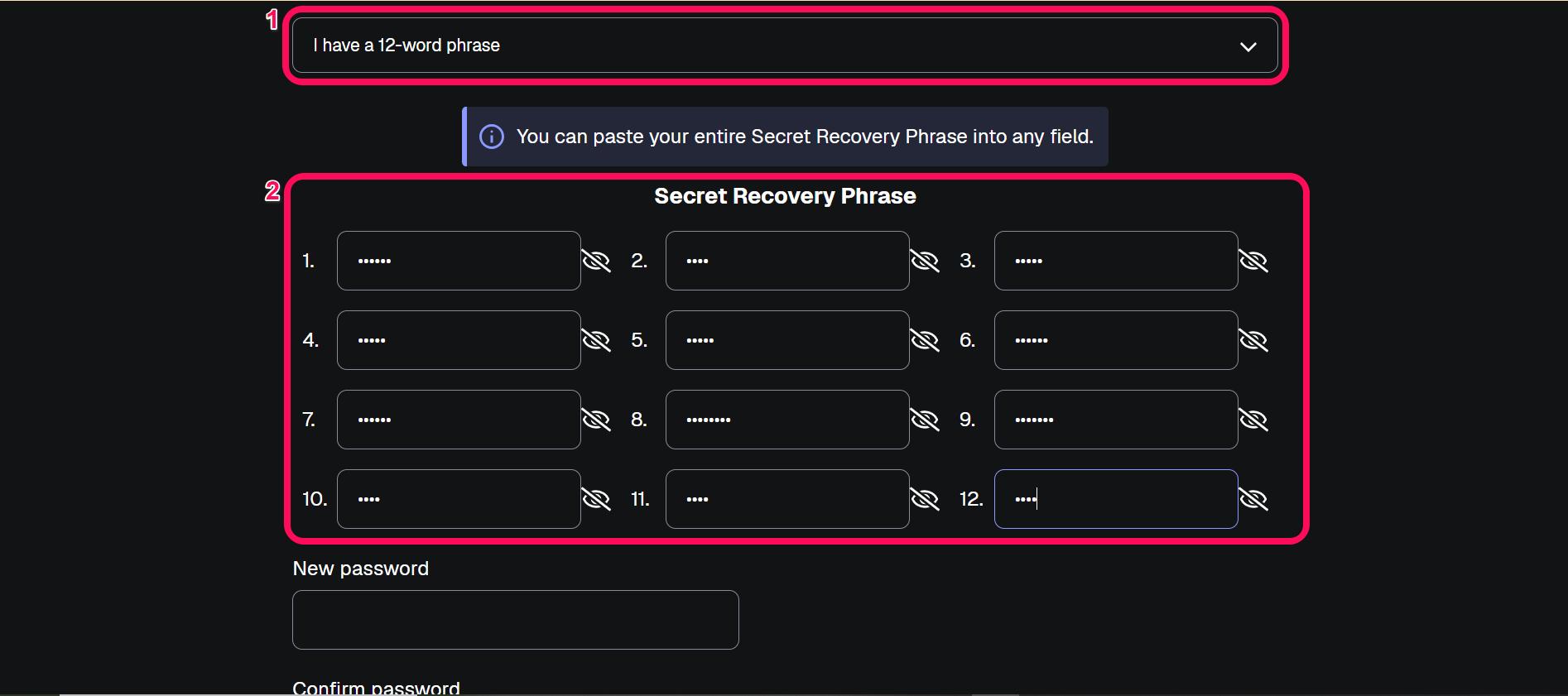Toggle the eye icon for word 7
This screenshot has height=696, width=1568.
click(x=596, y=420)
